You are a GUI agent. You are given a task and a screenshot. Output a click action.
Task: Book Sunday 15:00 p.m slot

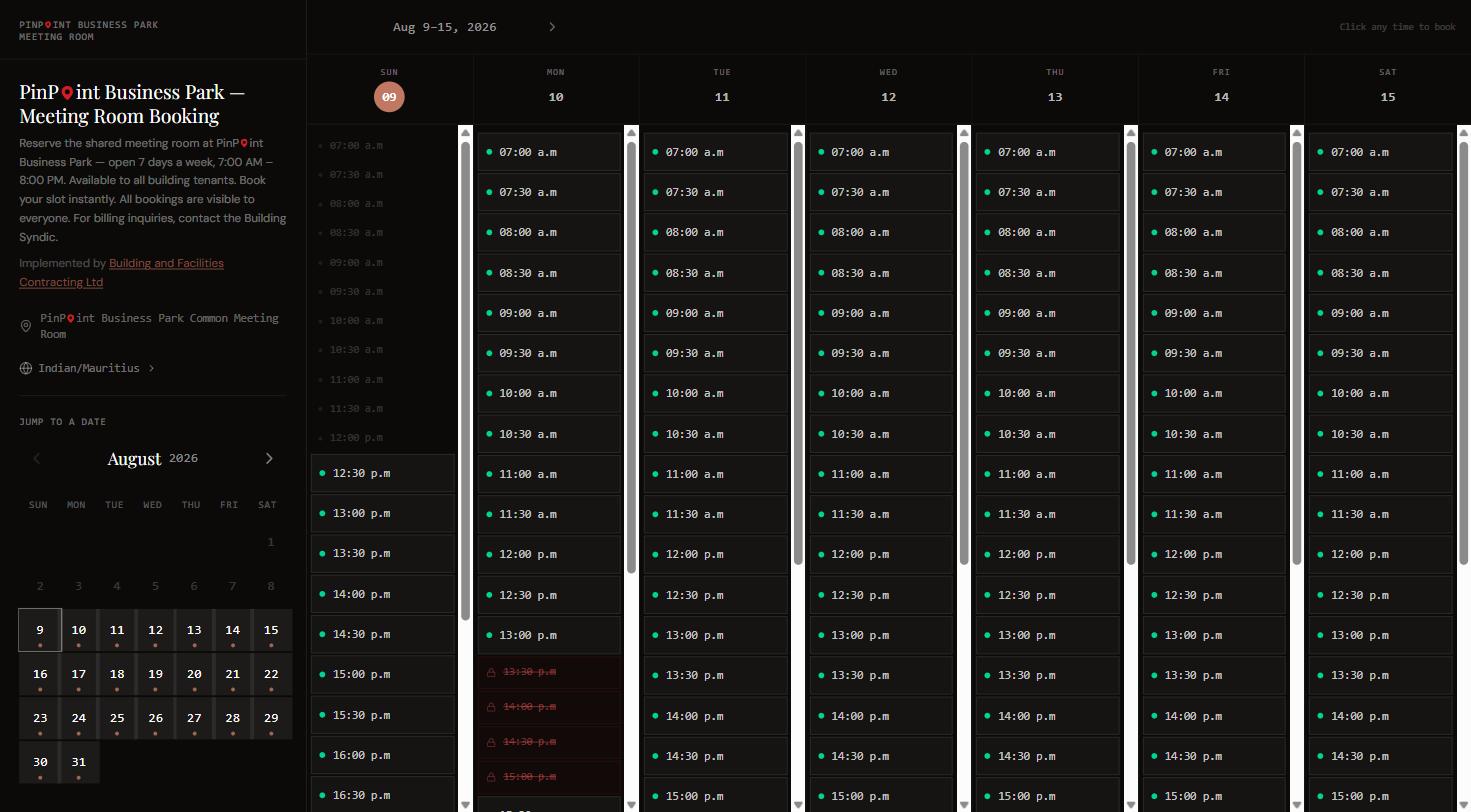pyautogui.click(x=383, y=674)
